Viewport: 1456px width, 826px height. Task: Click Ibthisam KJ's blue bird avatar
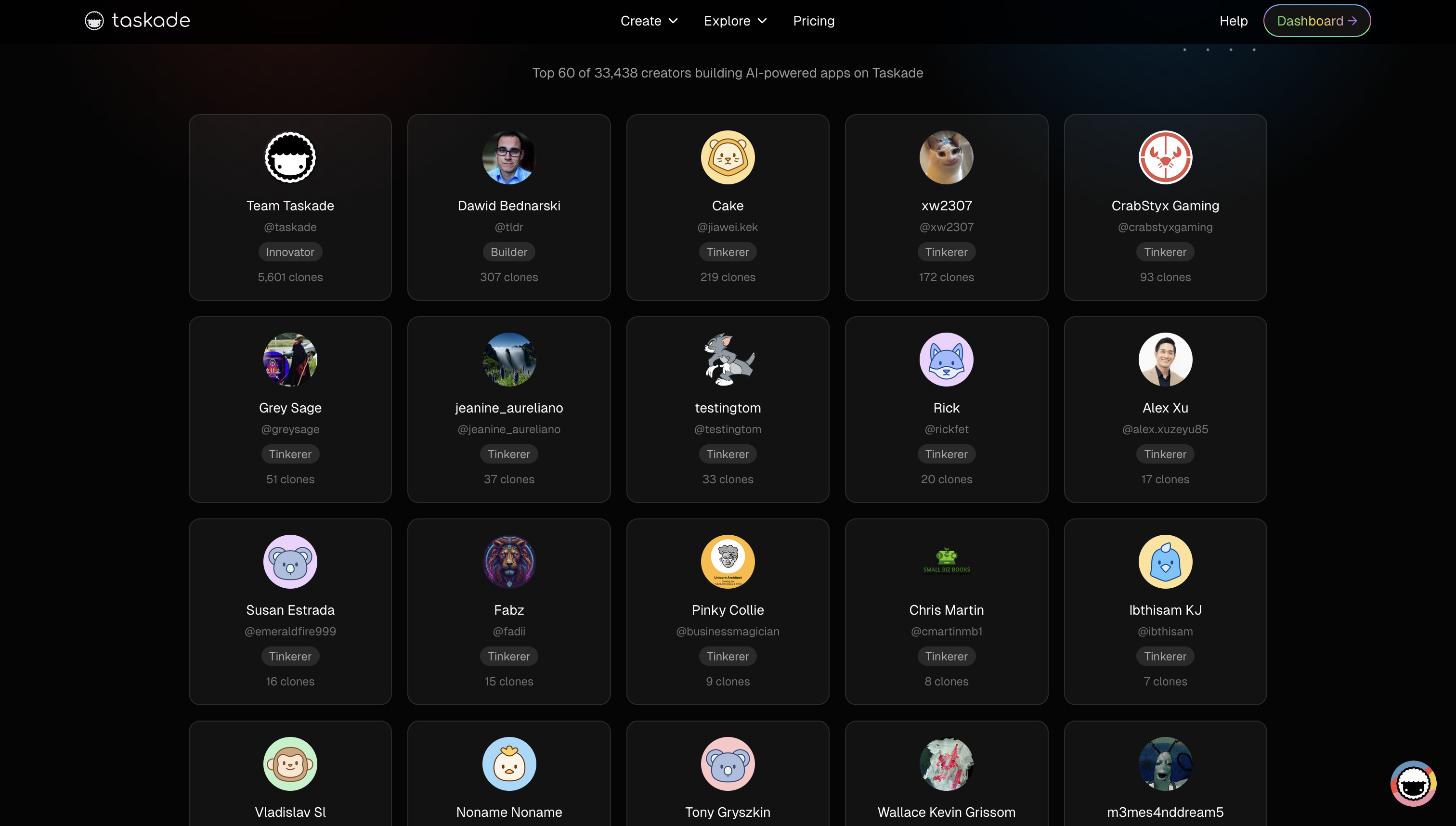(x=1164, y=562)
